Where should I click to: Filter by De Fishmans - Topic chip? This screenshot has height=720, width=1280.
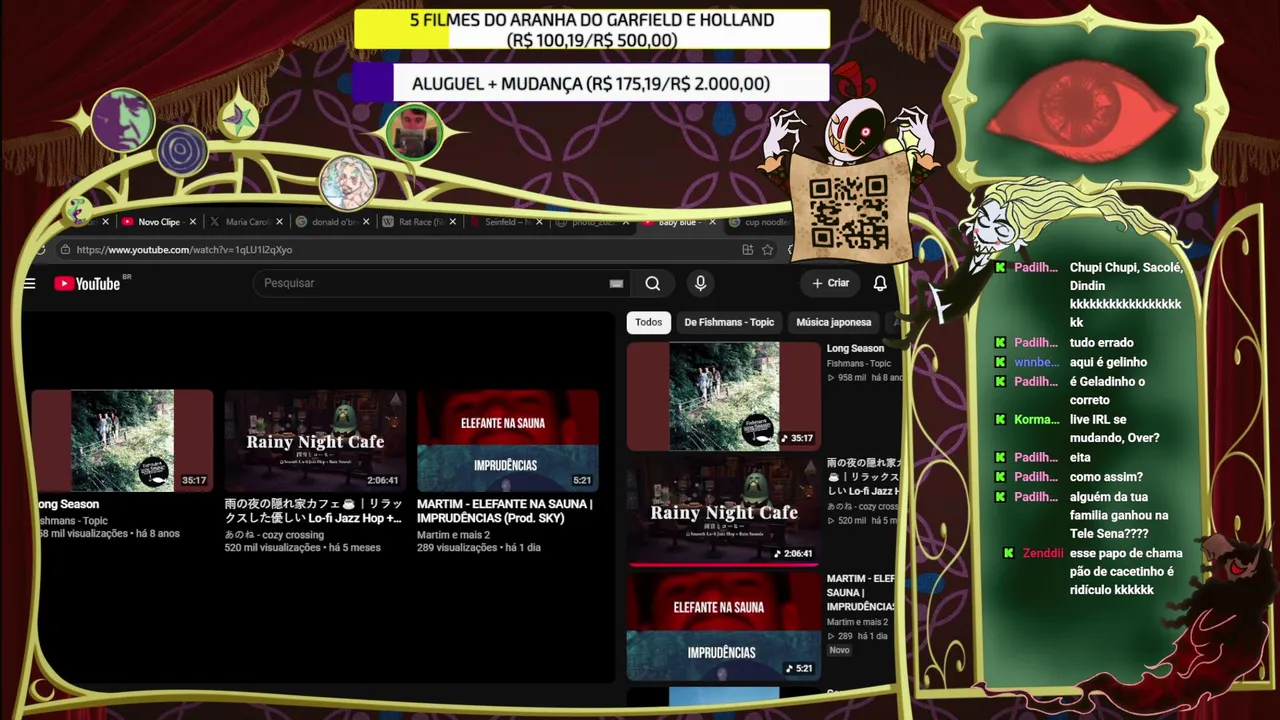pos(729,322)
